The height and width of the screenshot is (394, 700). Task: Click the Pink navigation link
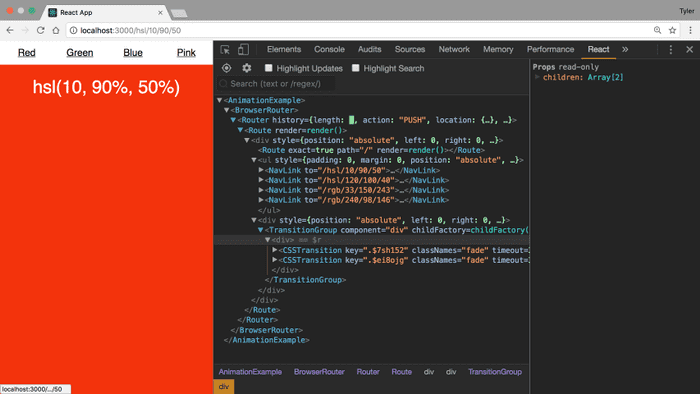[186, 53]
